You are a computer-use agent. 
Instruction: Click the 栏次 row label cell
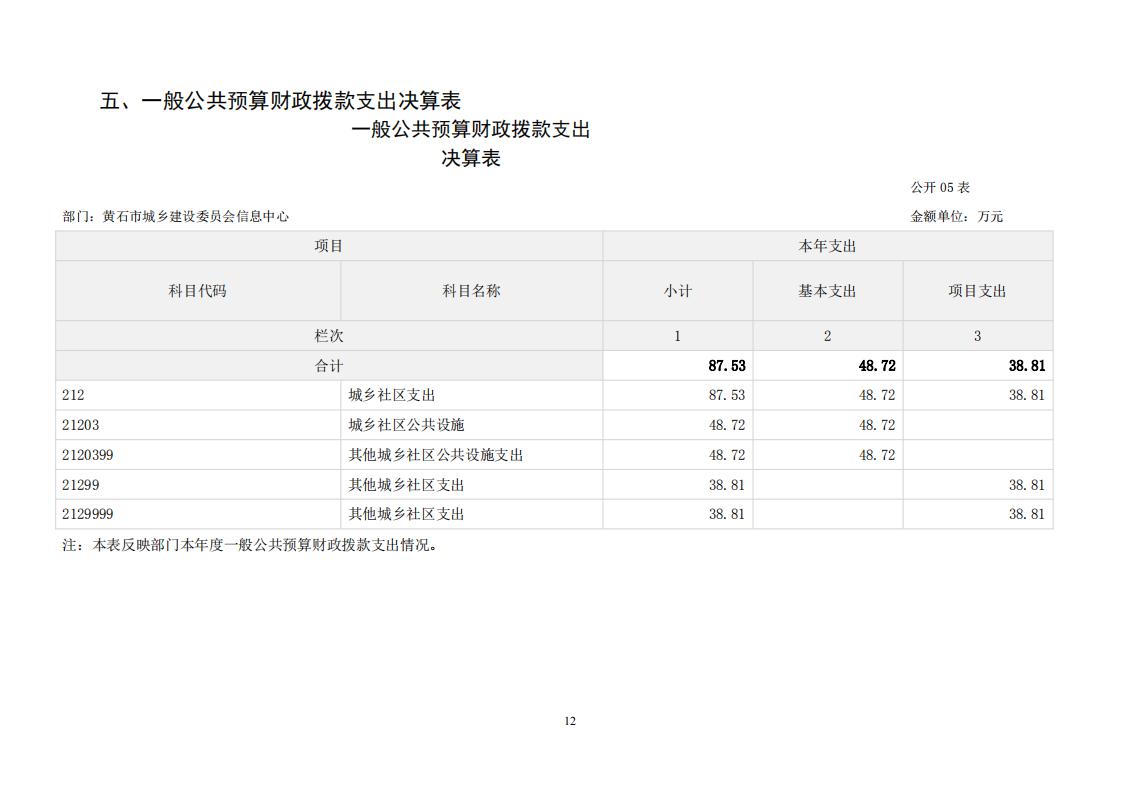328,336
